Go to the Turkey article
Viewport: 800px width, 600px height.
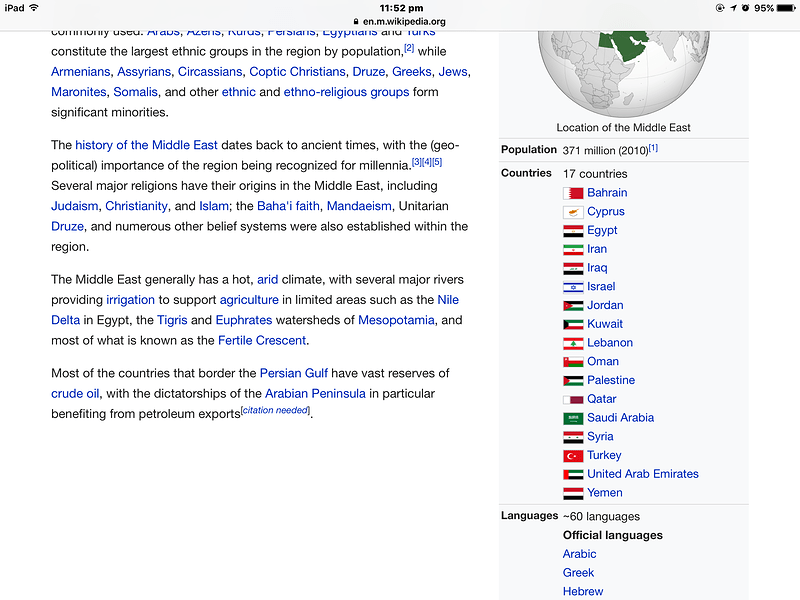click(604, 455)
